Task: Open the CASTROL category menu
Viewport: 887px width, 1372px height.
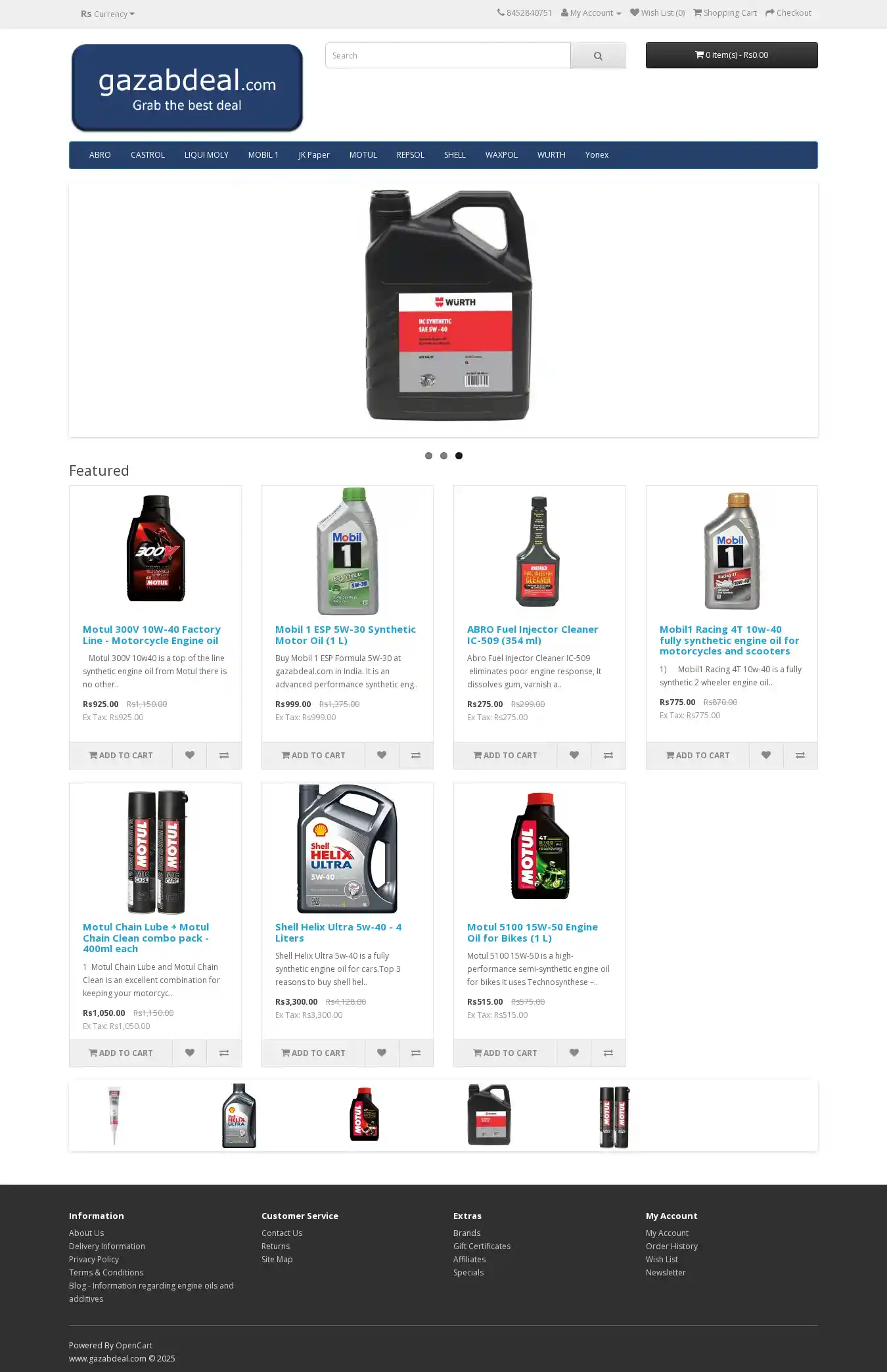Action: tap(148, 155)
